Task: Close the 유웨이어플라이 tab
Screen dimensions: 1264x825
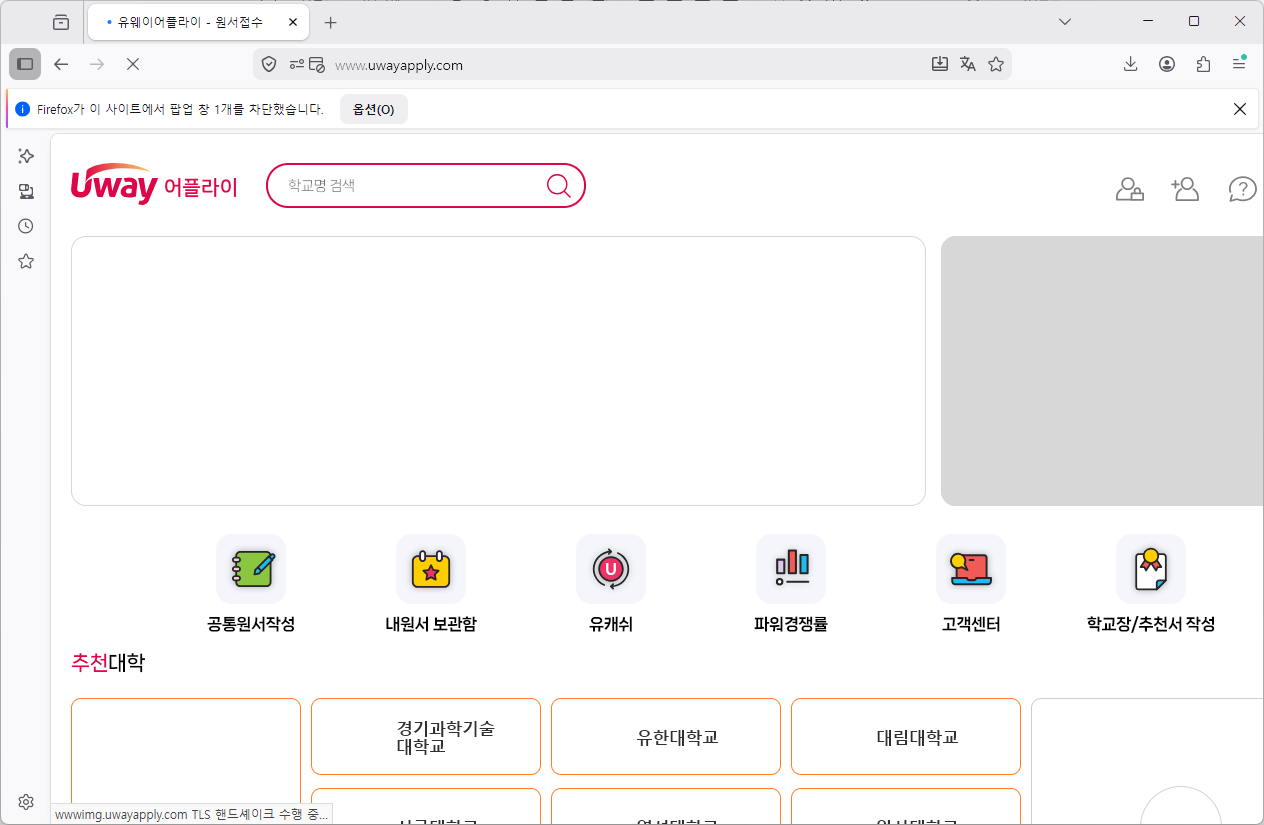Action: tap(292, 22)
